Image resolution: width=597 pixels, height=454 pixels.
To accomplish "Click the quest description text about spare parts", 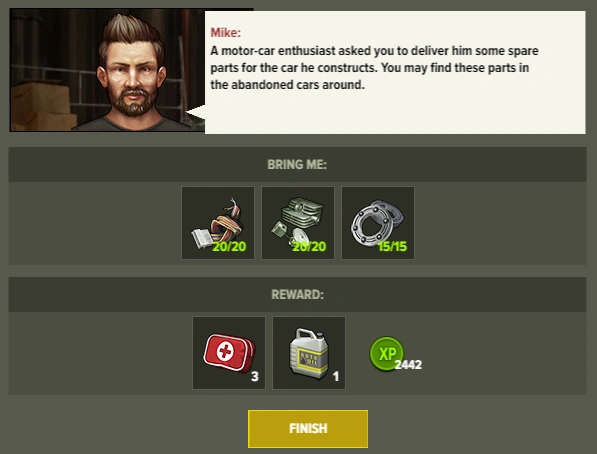I will pos(374,68).
